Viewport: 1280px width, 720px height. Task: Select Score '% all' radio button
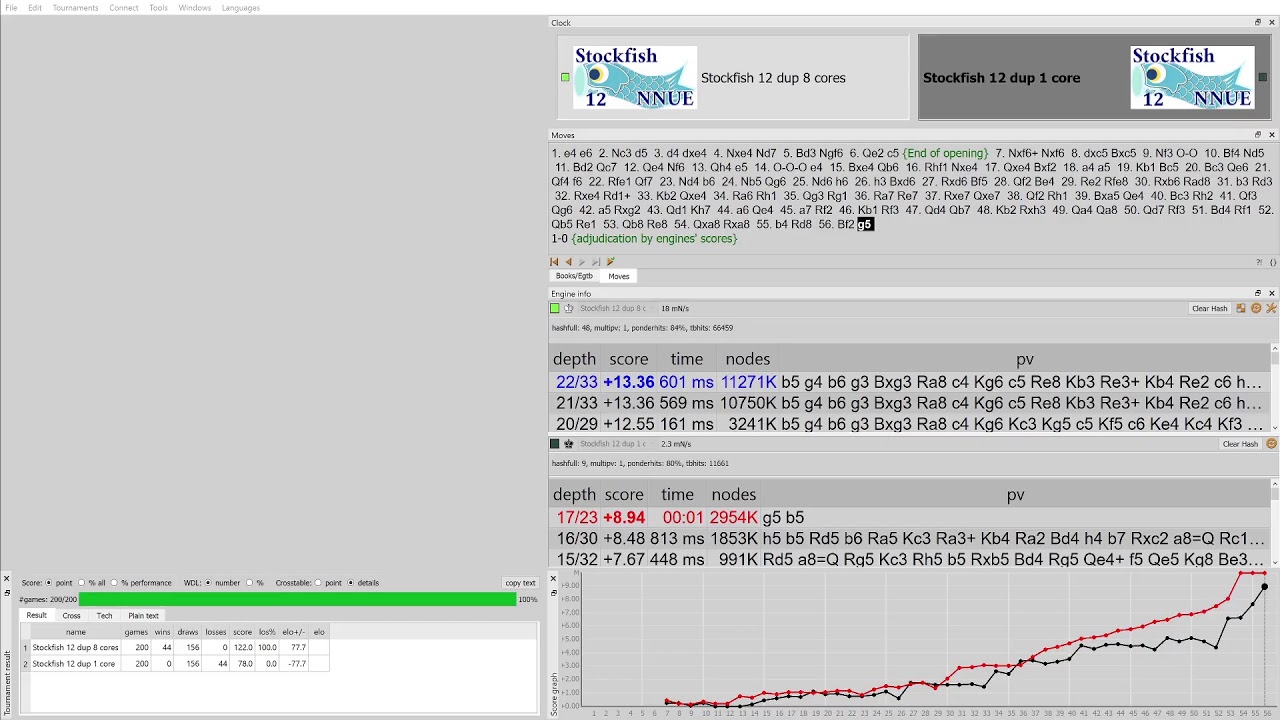point(82,583)
